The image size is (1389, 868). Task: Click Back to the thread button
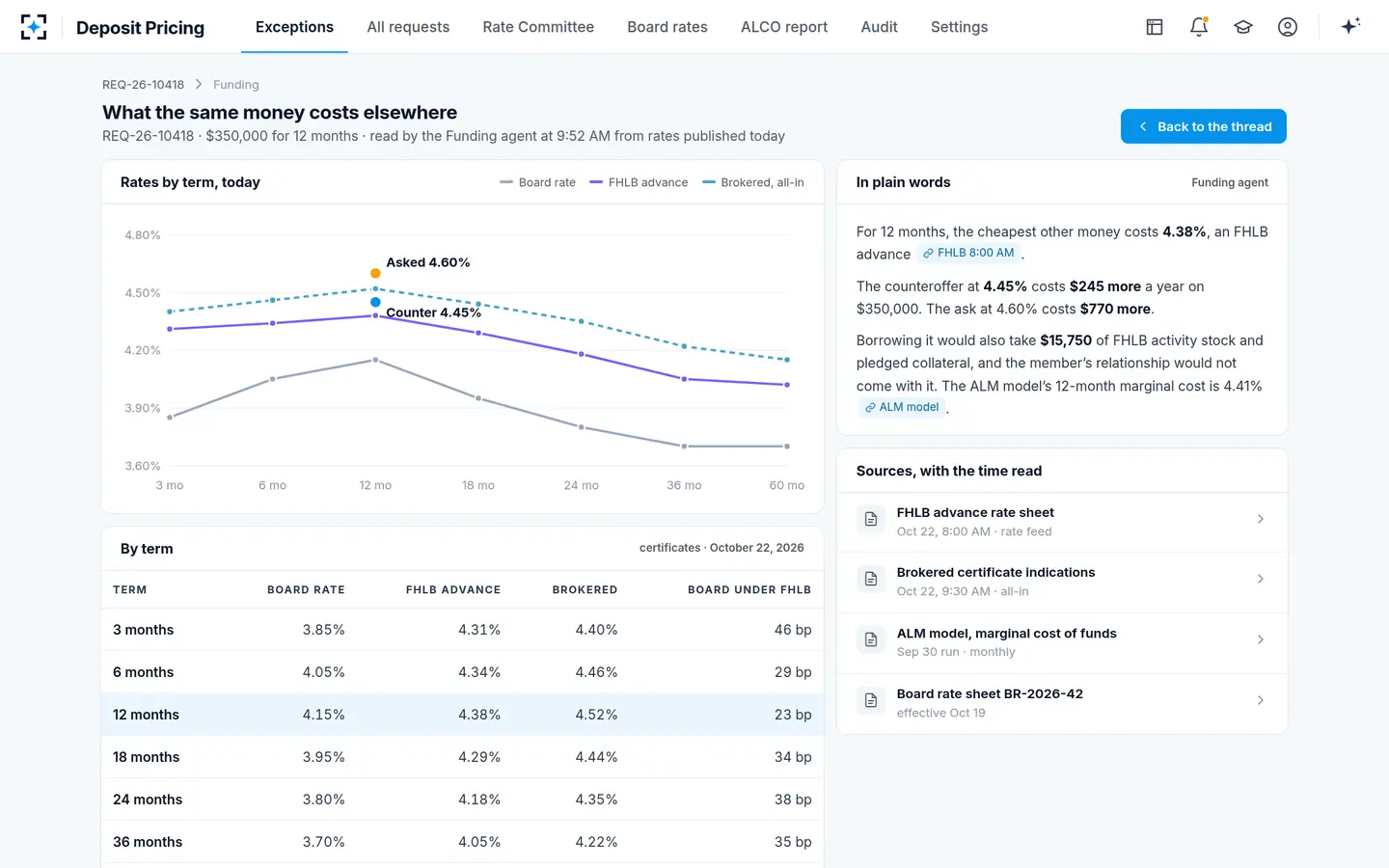point(1204,126)
